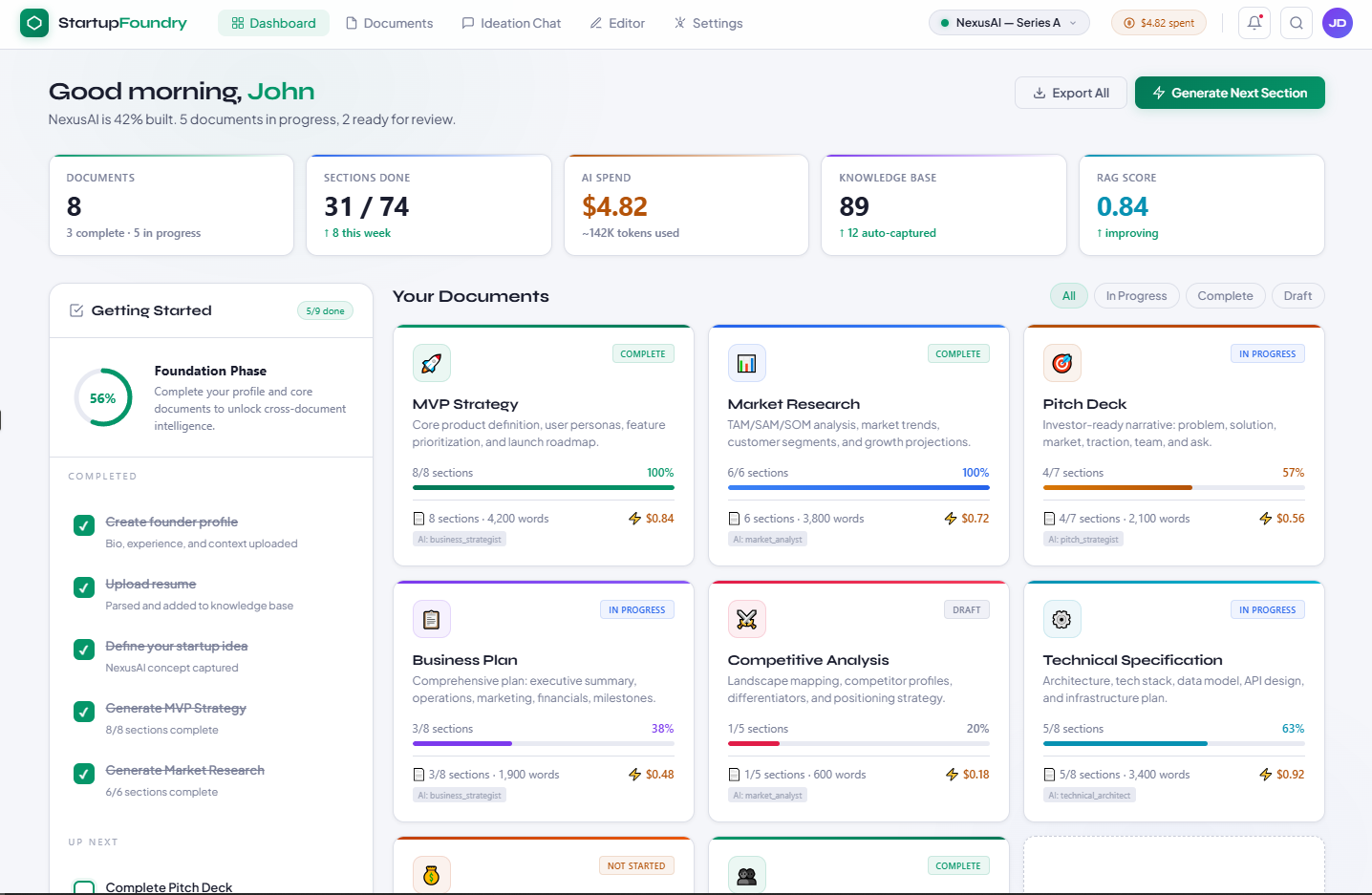Screen dimensions: 1372x895
Task: Open the notifications bell
Action: pyautogui.click(x=1254, y=23)
